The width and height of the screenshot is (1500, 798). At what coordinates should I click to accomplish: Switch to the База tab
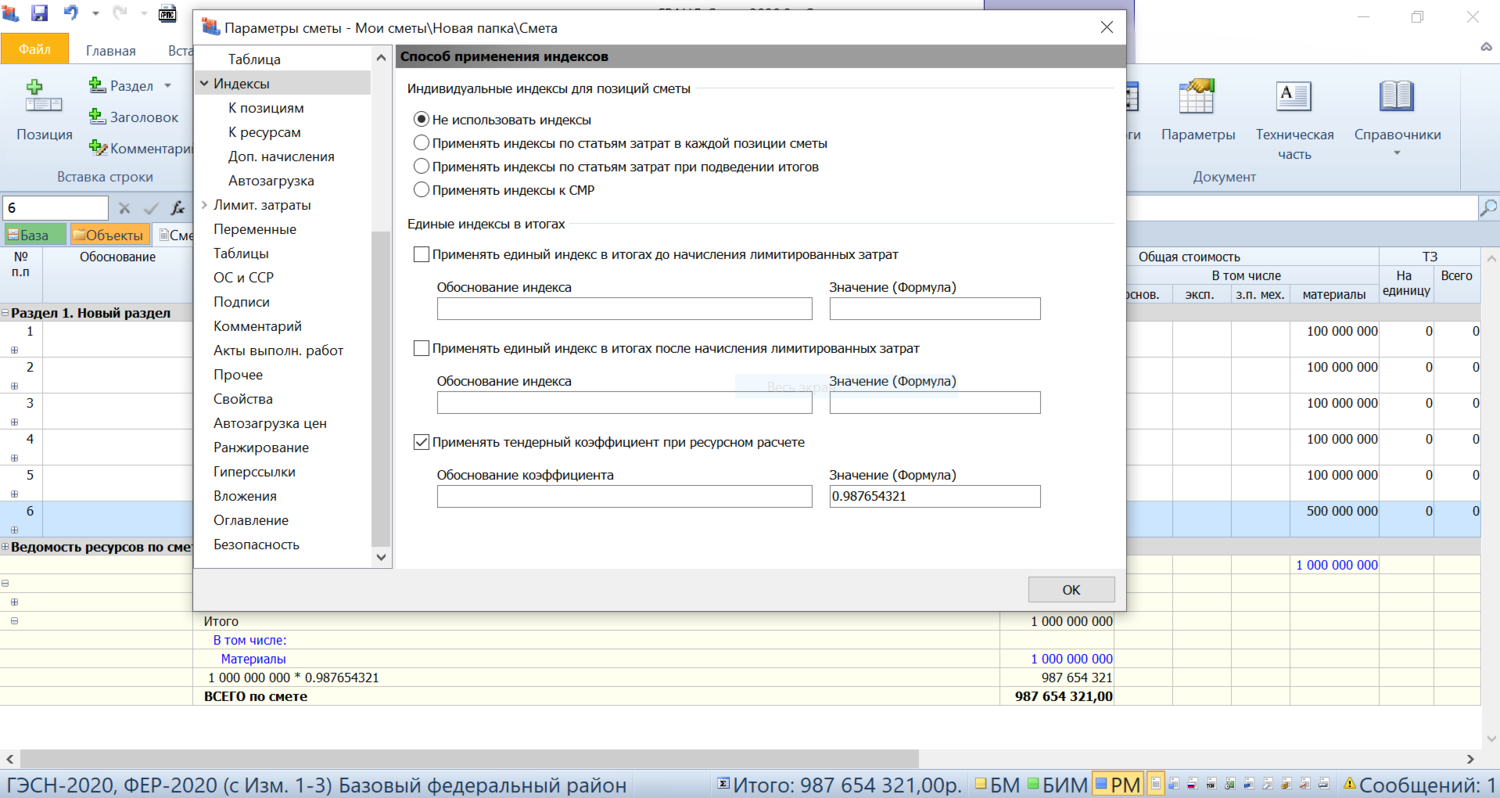tap(35, 235)
